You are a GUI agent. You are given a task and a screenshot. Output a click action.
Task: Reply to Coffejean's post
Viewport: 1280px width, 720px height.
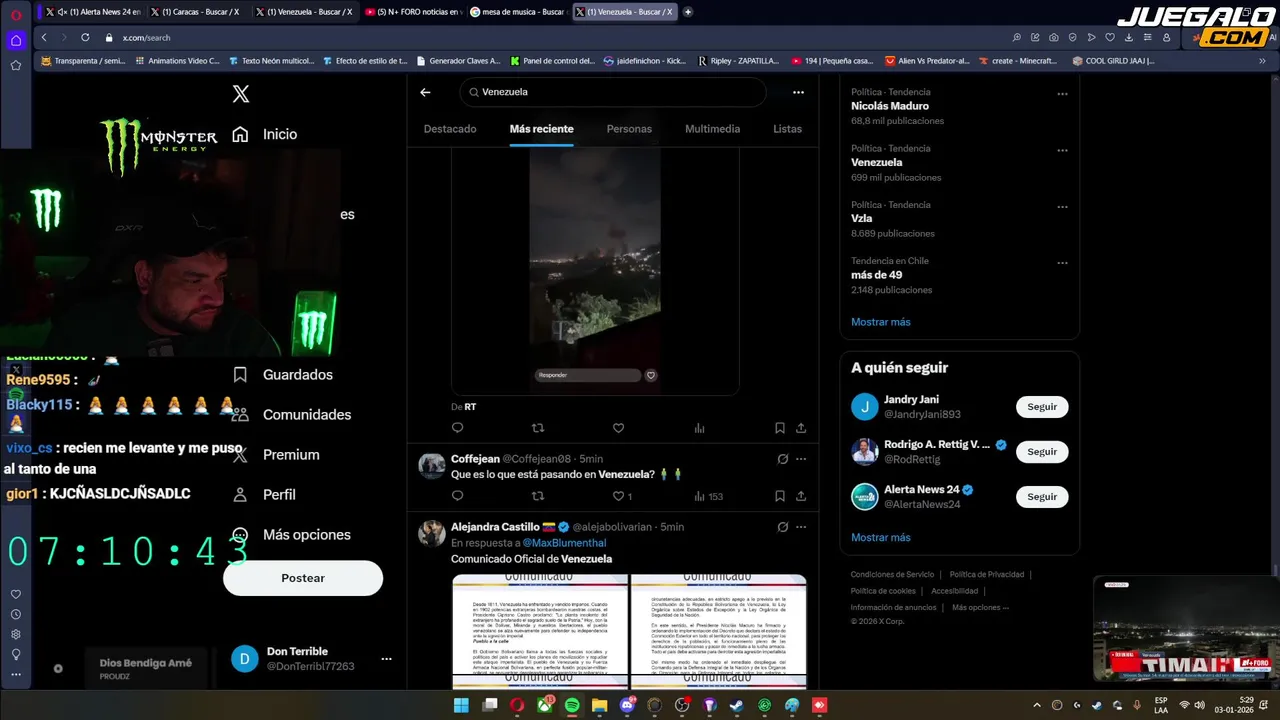[457, 496]
